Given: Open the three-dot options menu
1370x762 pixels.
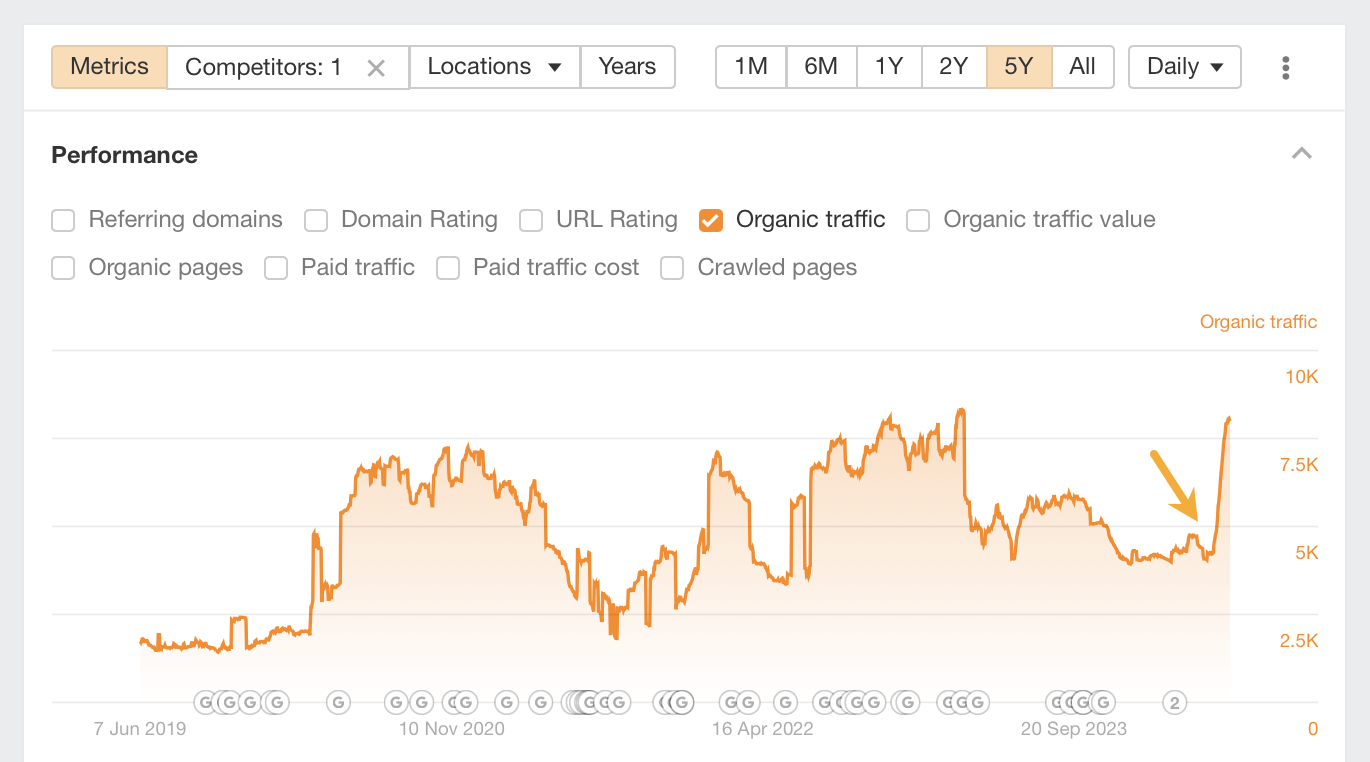Looking at the screenshot, I should click(1286, 66).
